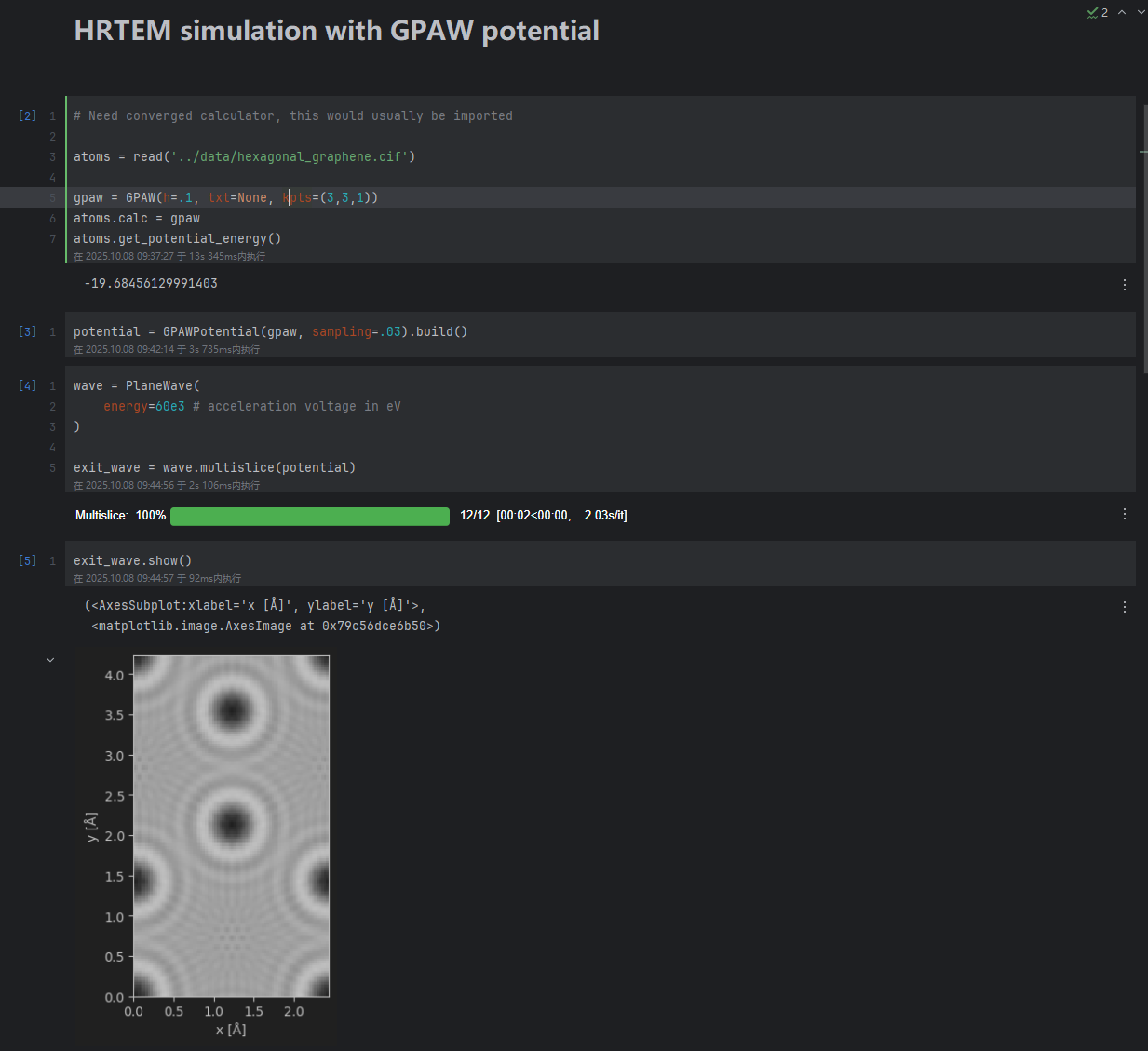Place cursor in gpaw = GPAW(...) line
1148x1051 pixels.
(x=225, y=197)
